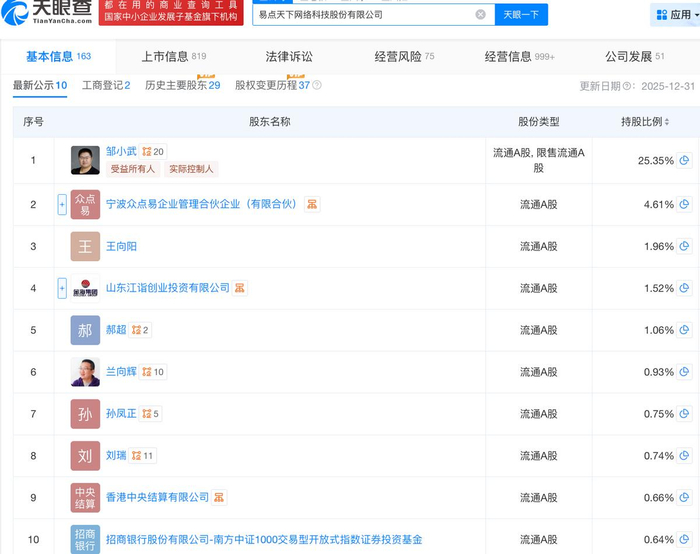Clear the search box with the X icon
The height and width of the screenshot is (554, 700).
pos(480,15)
